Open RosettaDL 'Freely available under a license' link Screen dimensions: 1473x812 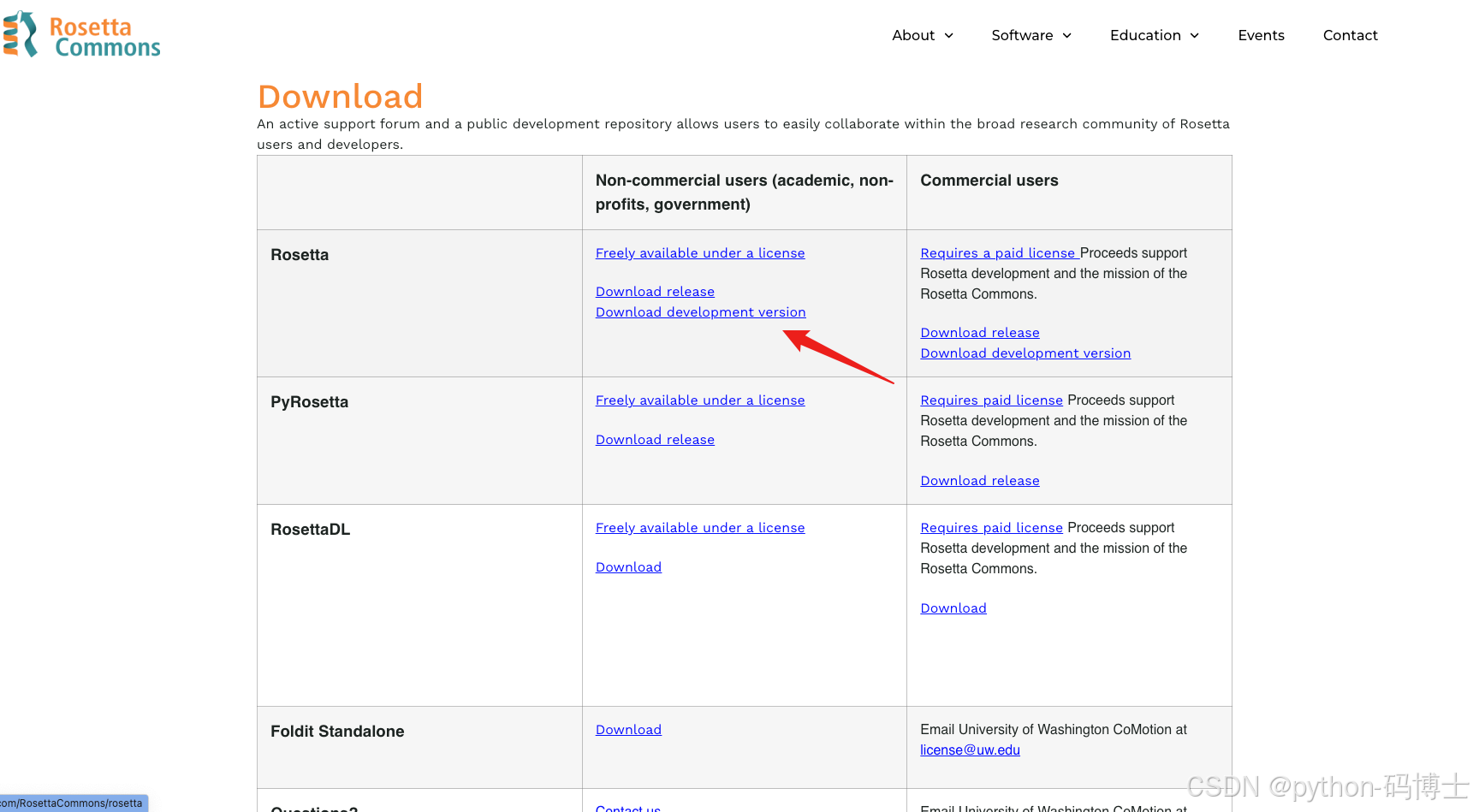700,528
